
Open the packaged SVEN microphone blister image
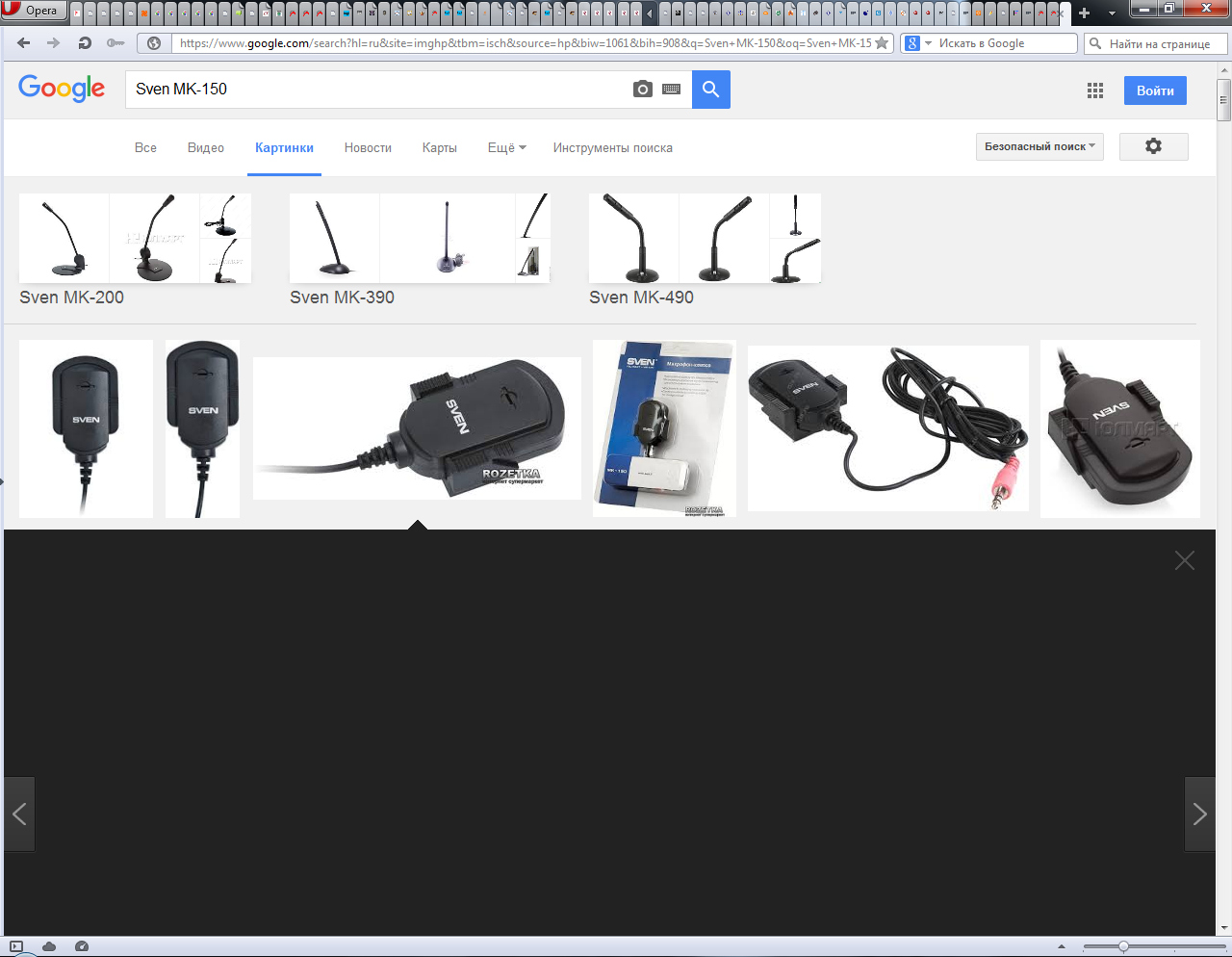click(x=664, y=428)
